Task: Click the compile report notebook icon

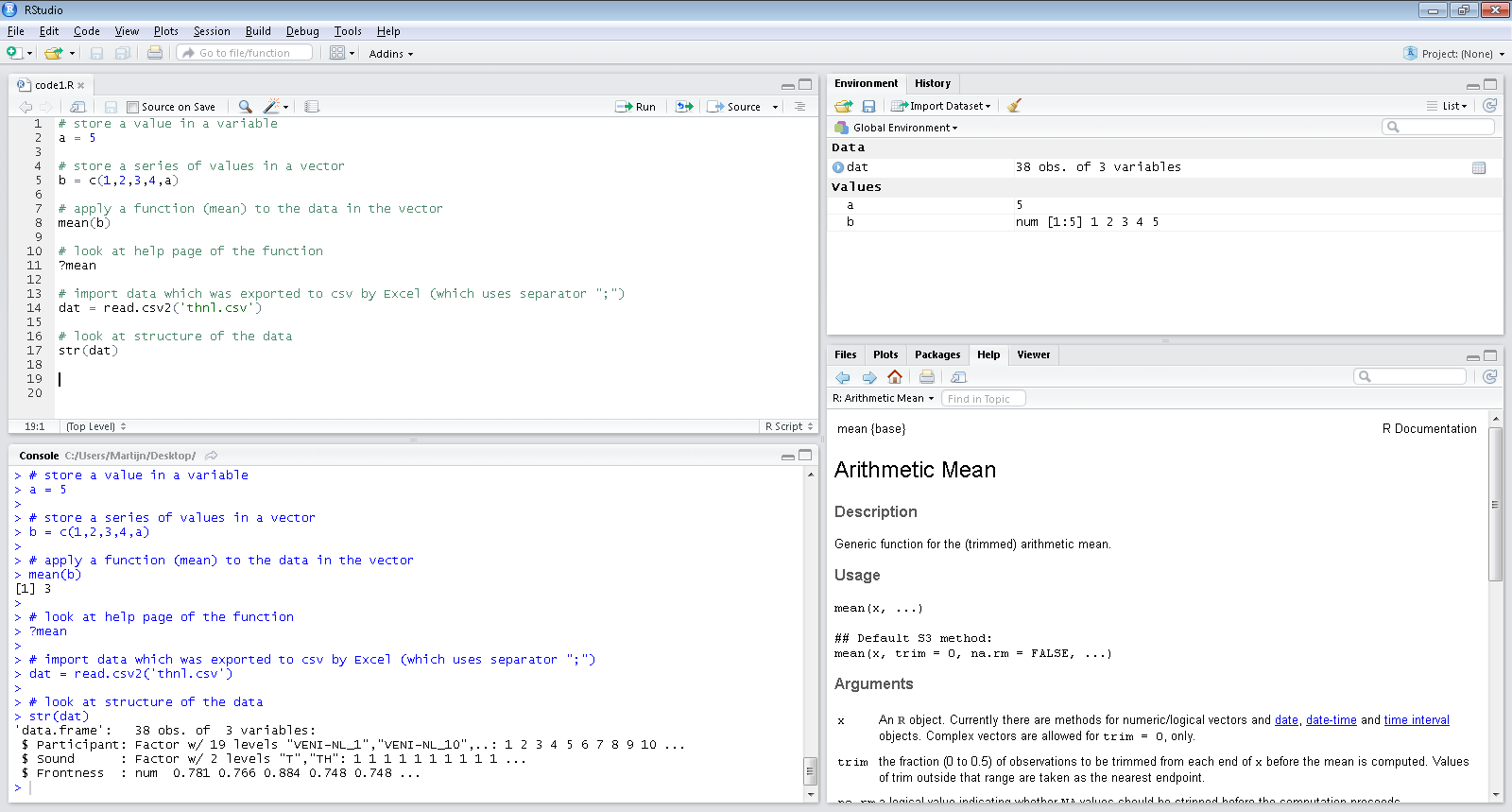Action: [312, 107]
